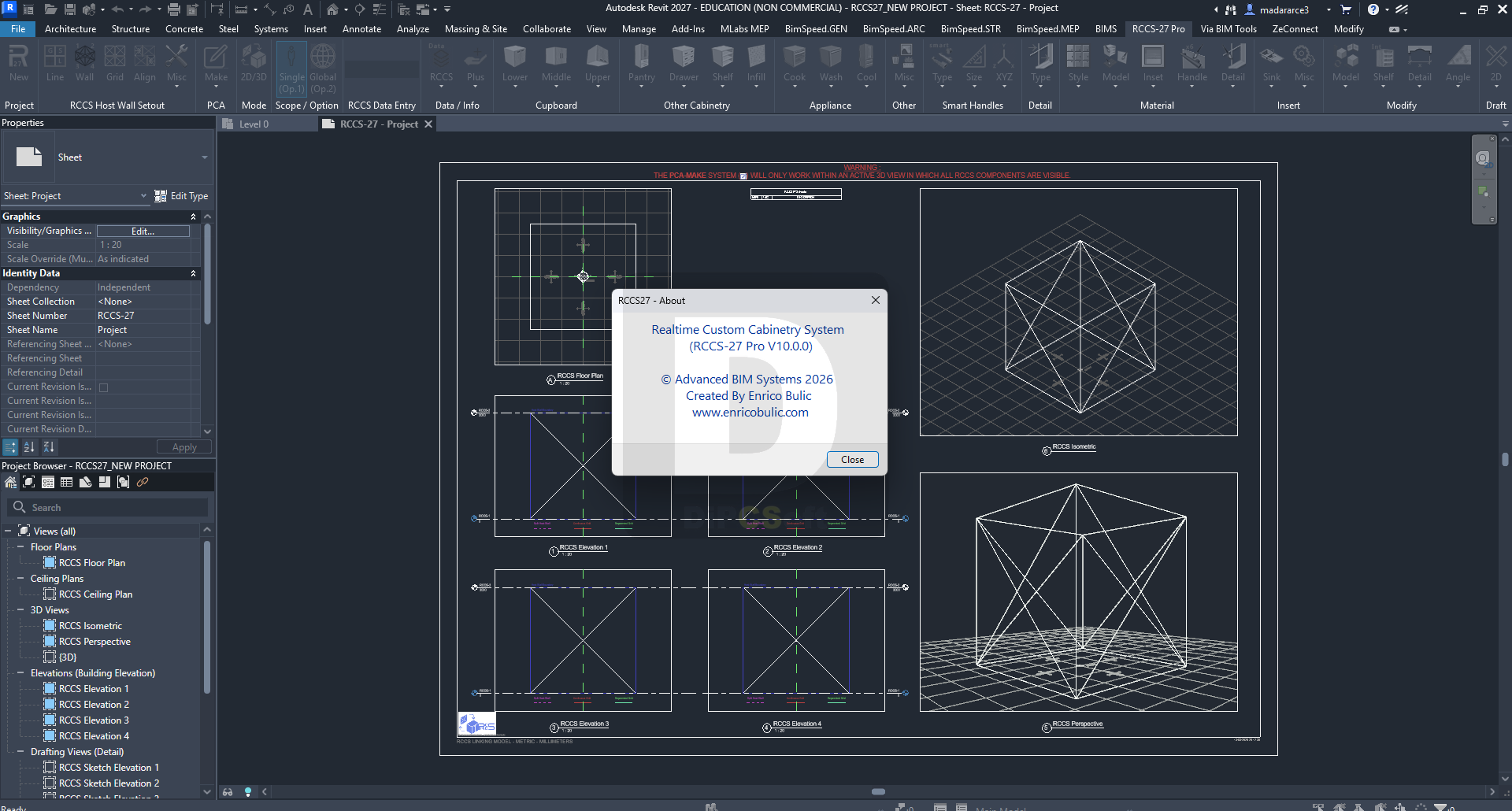The height and width of the screenshot is (811, 1512).
Task: Select the Wall setout tool
Action: pos(84,63)
